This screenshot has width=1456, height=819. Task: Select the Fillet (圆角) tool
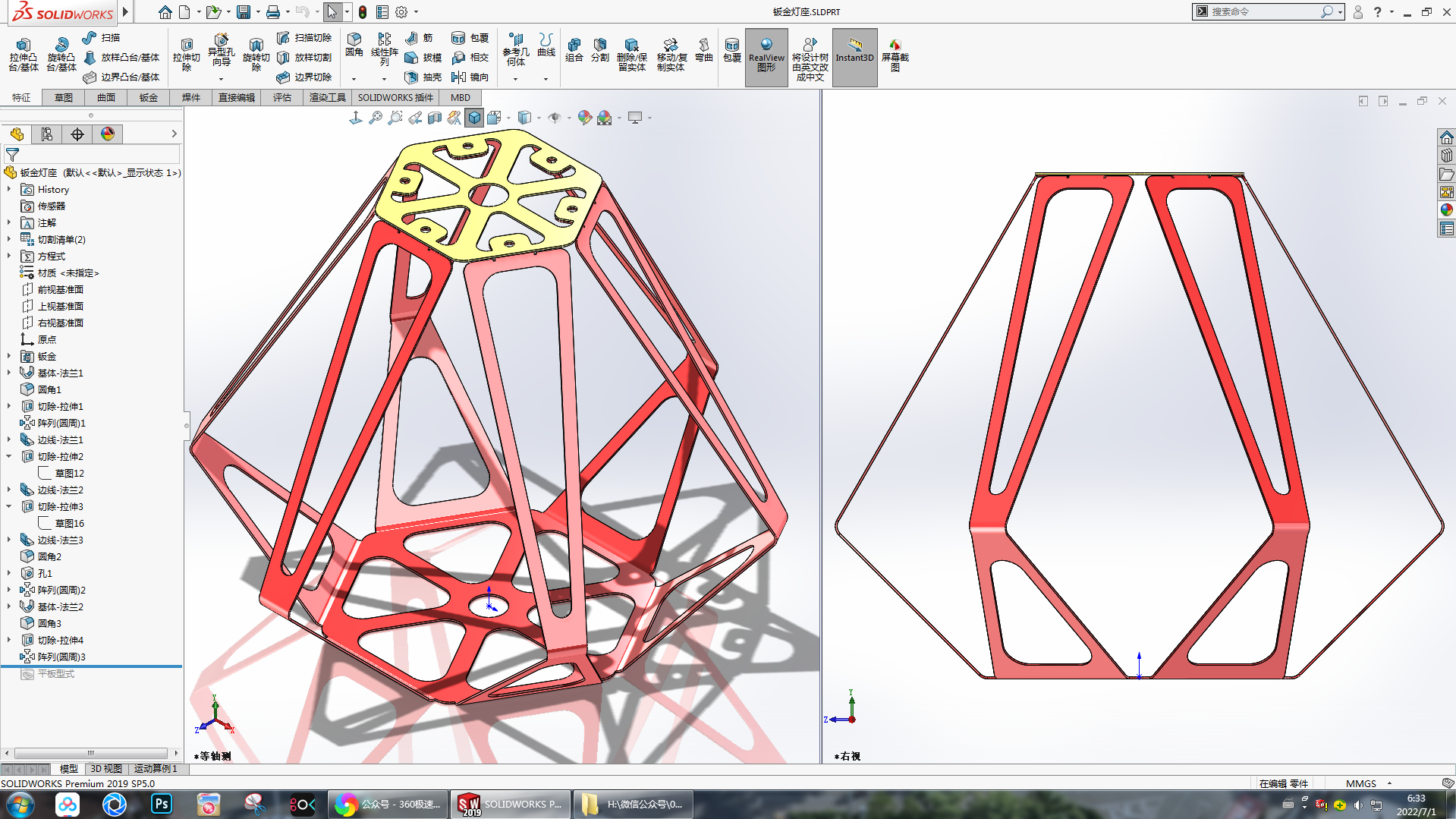click(x=354, y=46)
